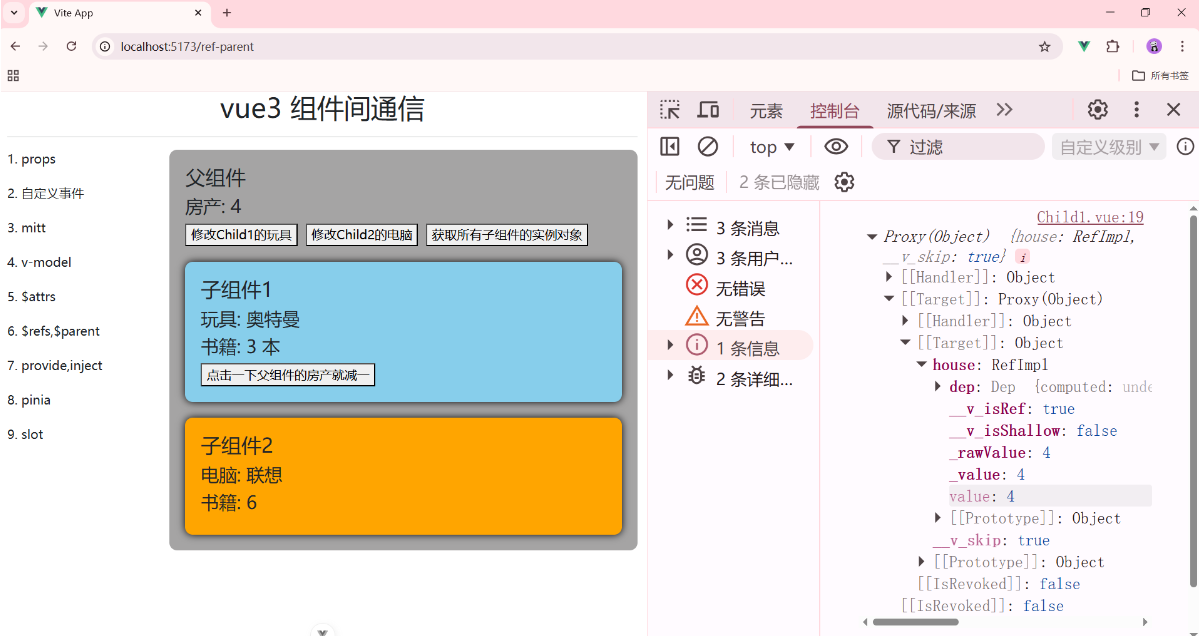The width and height of the screenshot is (1199, 636).
Task: Create a live expression with eye icon
Action: pyautogui.click(x=836, y=146)
